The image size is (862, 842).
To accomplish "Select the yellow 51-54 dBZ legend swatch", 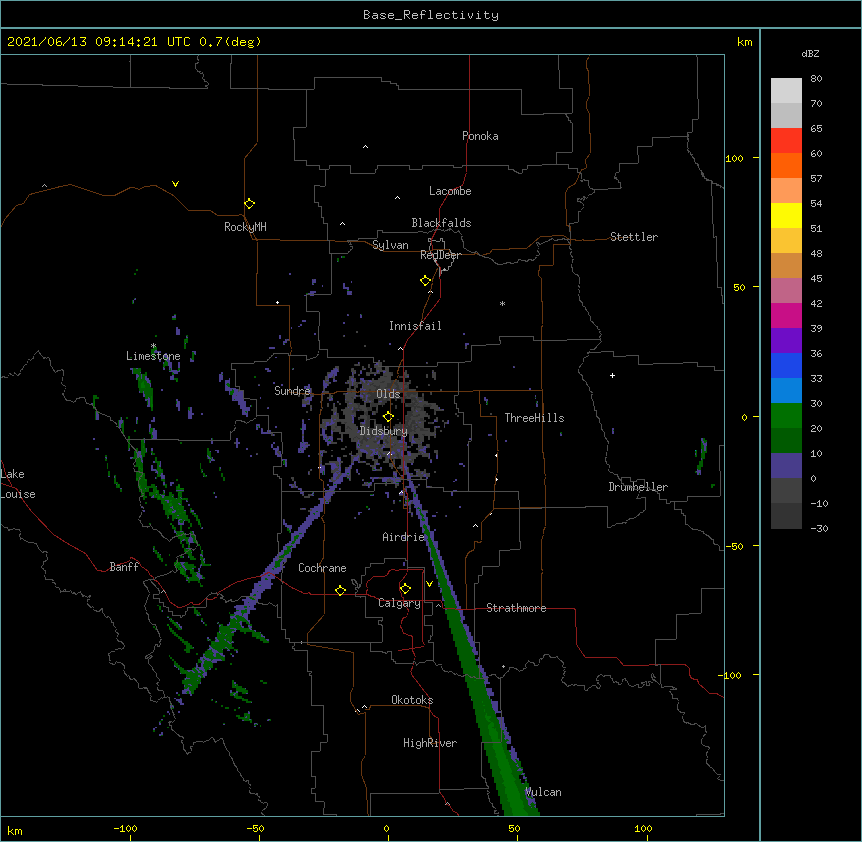I will (x=786, y=215).
